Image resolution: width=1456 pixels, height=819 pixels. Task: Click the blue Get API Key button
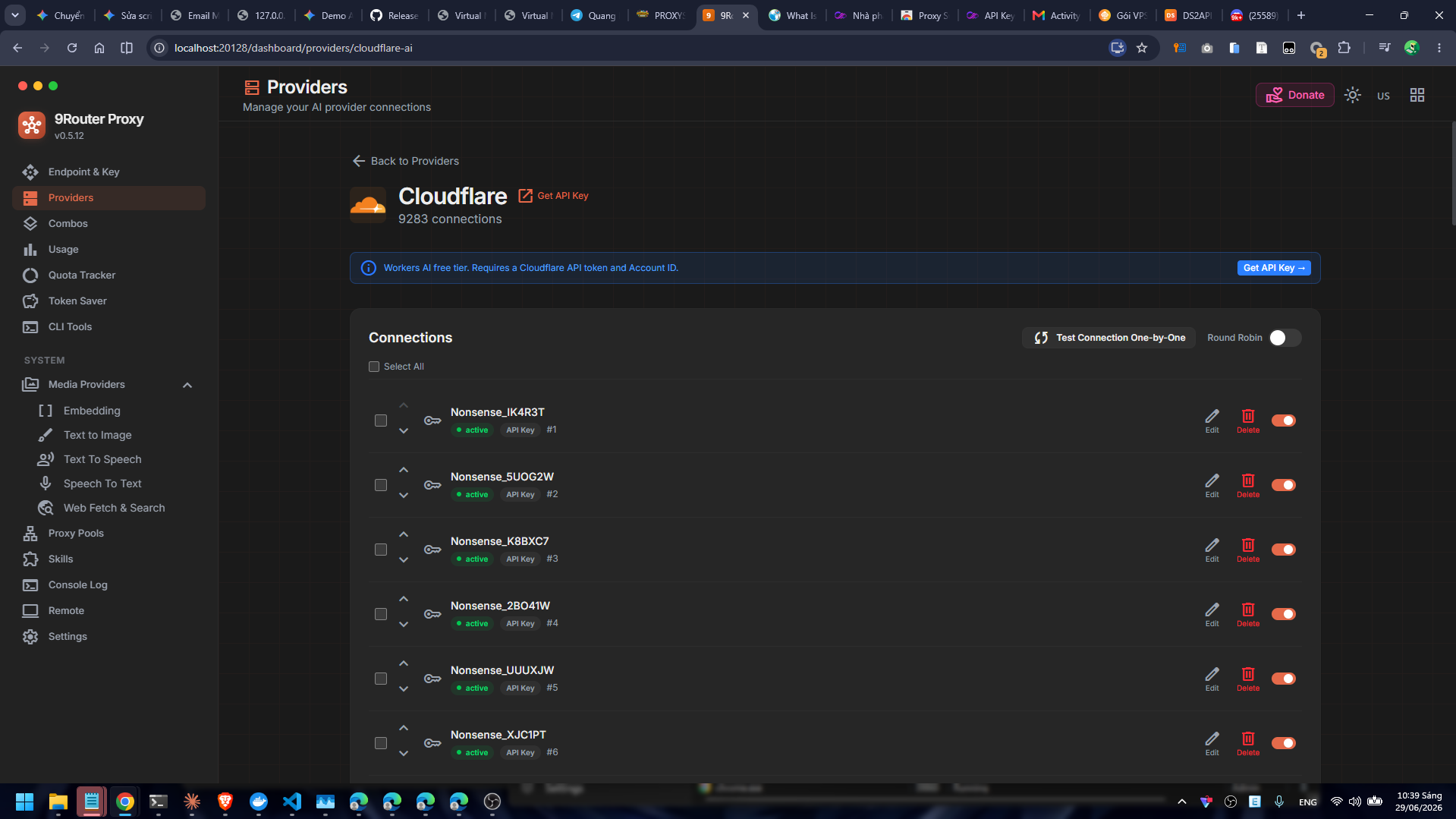coord(1274,268)
